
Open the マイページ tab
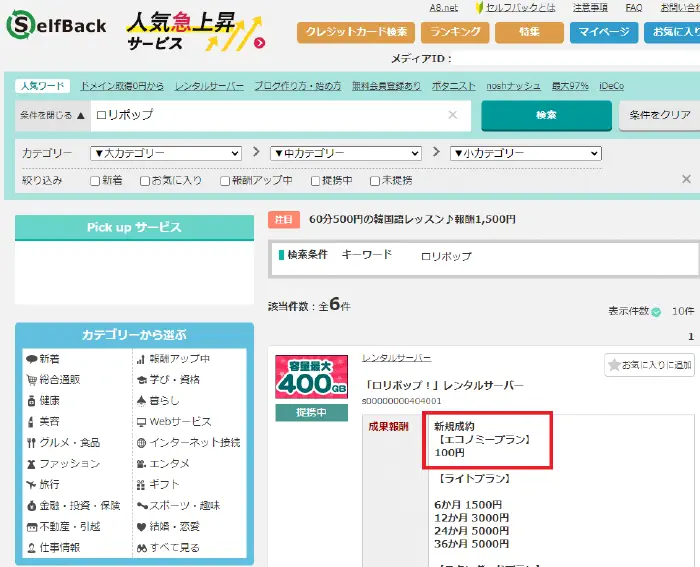coord(604,32)
